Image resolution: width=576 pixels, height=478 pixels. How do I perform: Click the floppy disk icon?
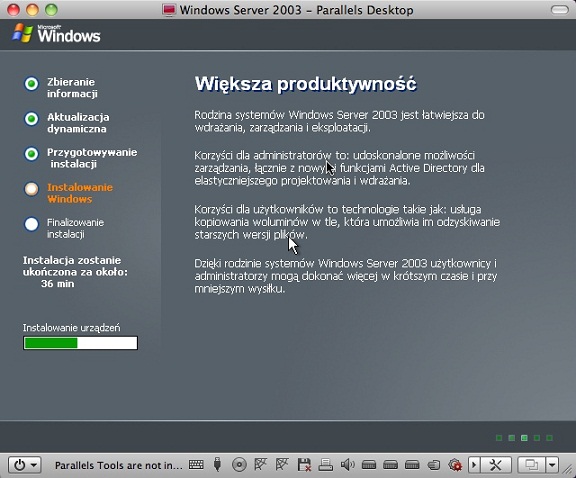[304, 465]
